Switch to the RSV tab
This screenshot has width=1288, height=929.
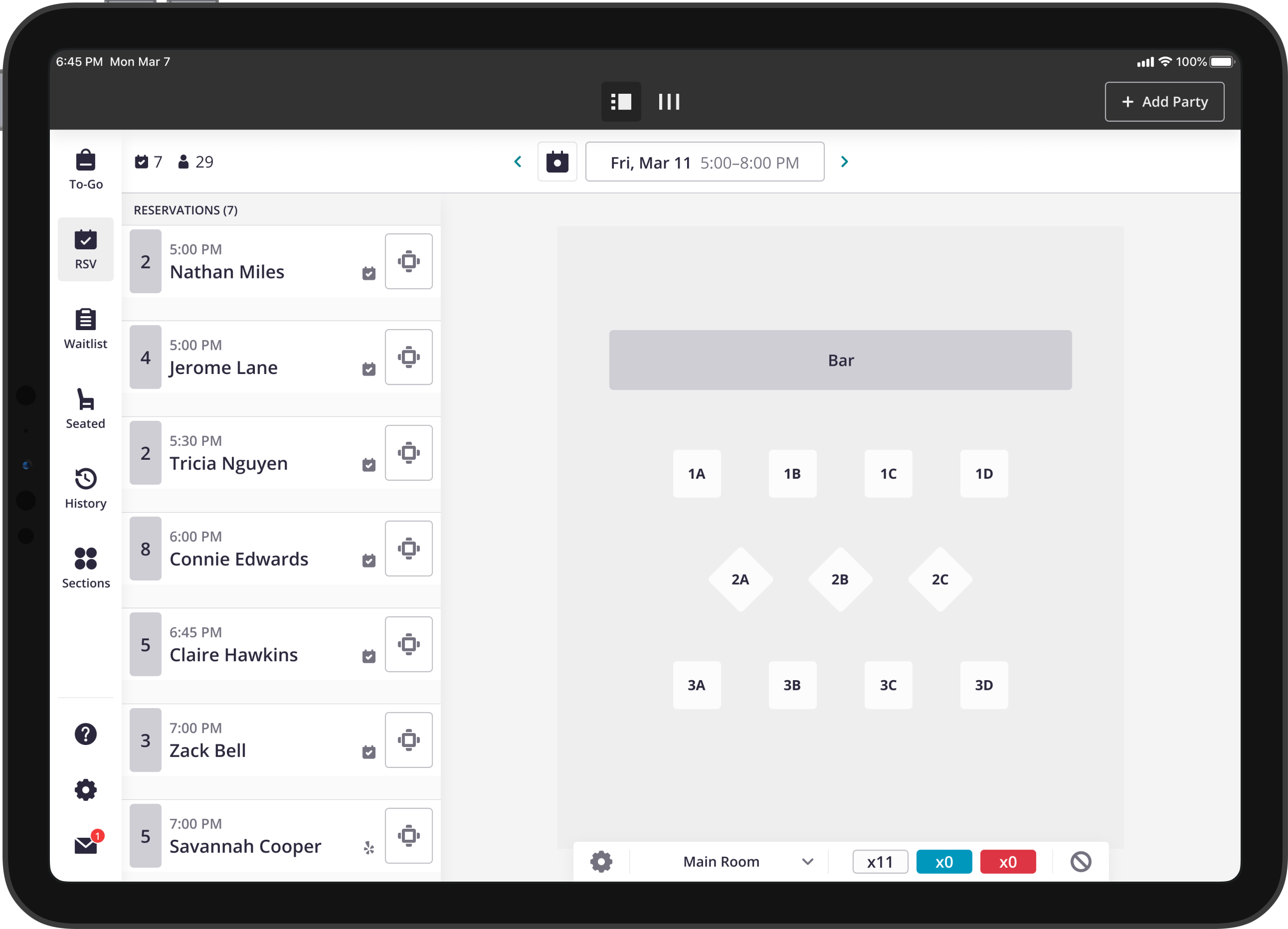tap(85, 249)
